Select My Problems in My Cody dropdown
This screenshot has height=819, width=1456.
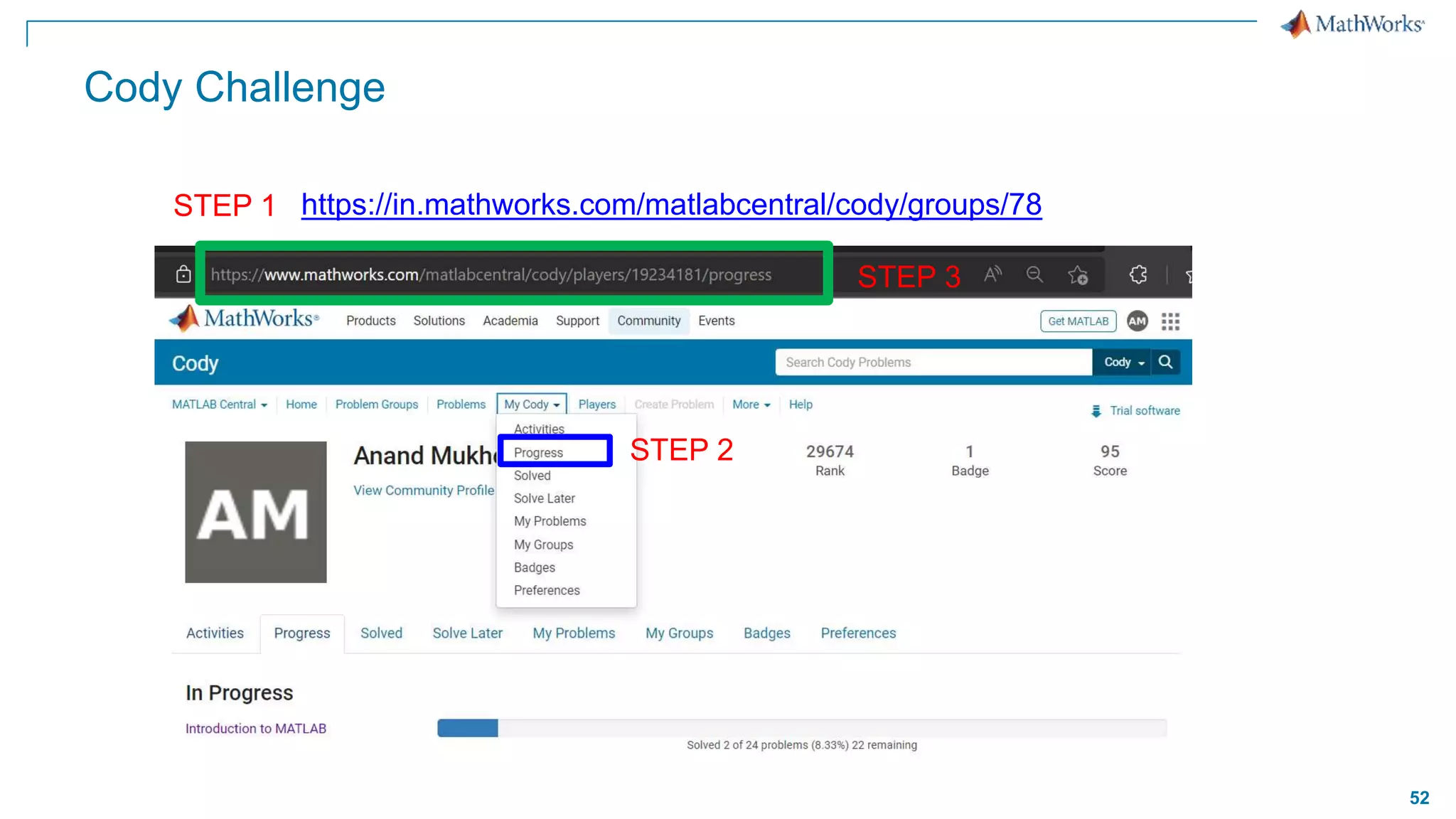(550, 521)
